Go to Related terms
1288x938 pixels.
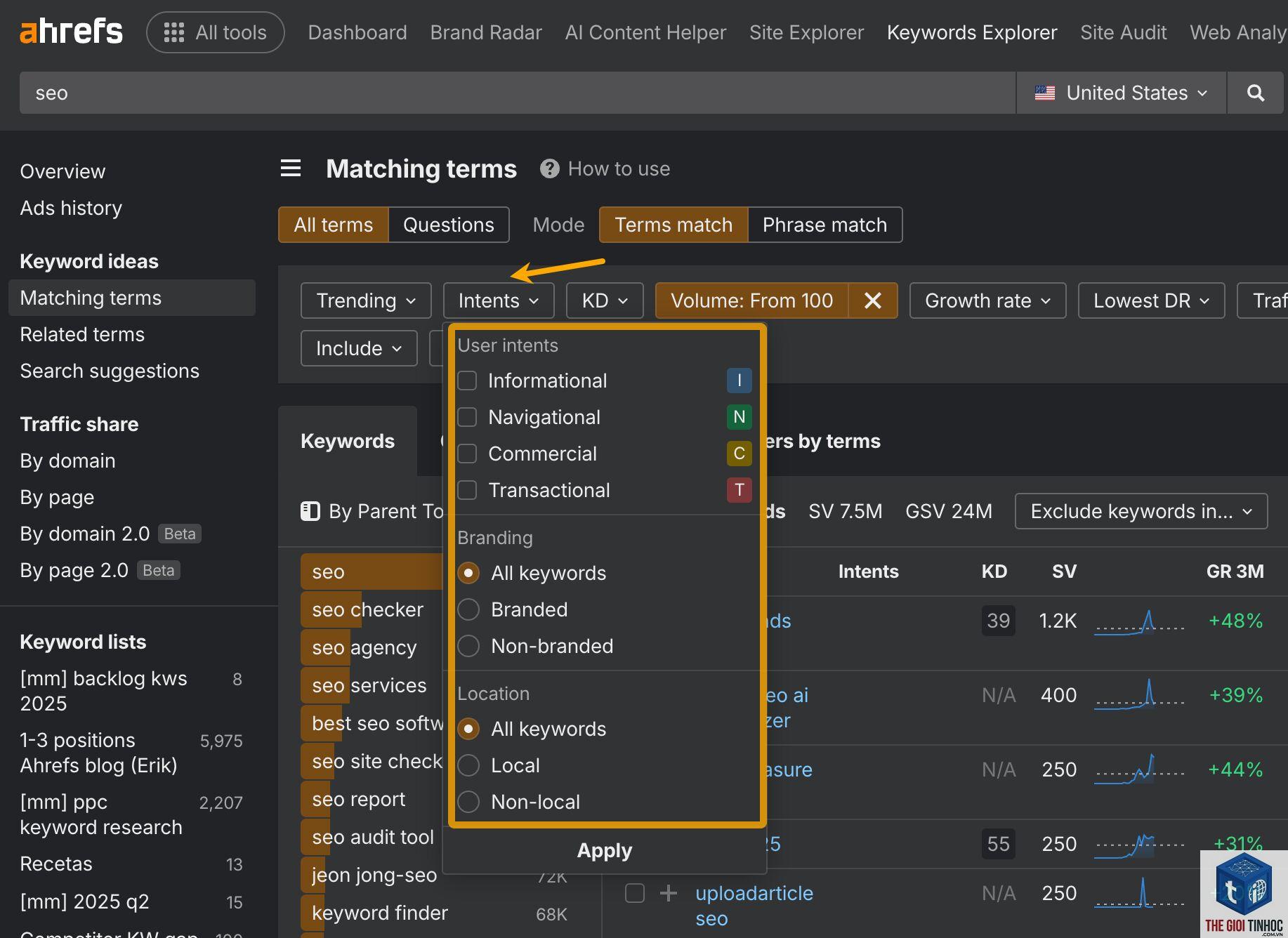82,334
